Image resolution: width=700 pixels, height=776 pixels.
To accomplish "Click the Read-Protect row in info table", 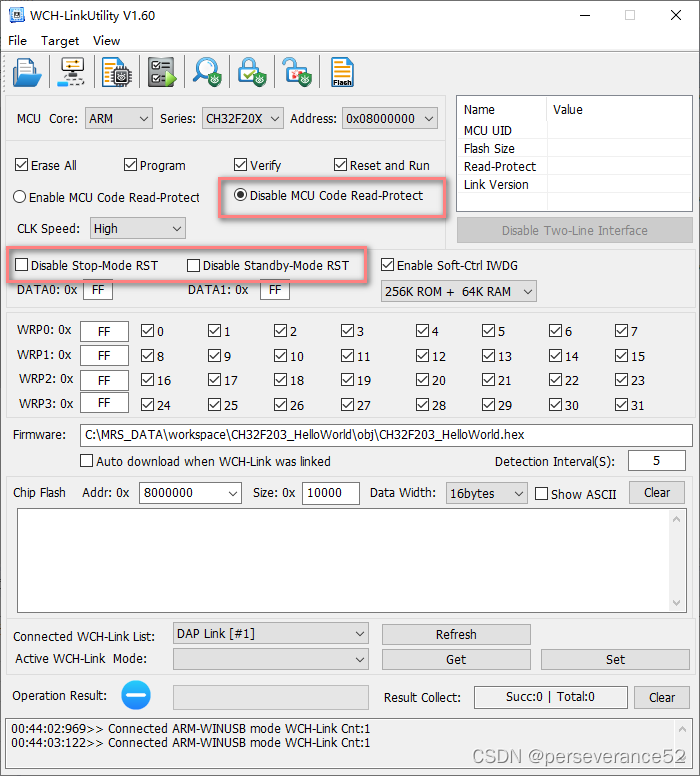I will pos(574,166).
